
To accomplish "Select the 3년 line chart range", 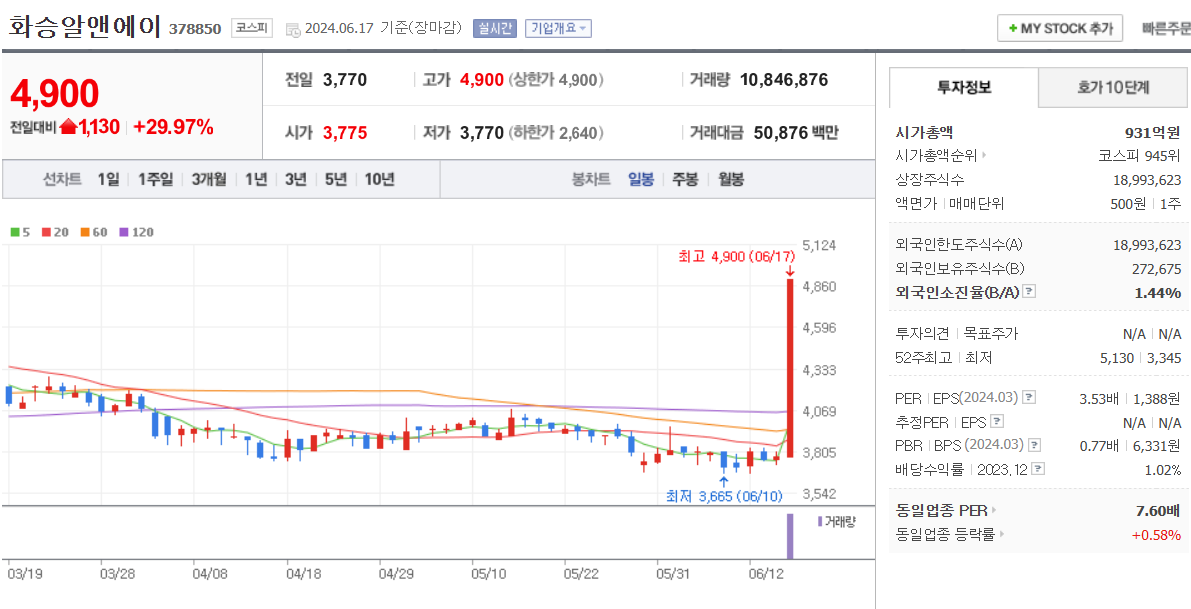I will click(295, 180).
